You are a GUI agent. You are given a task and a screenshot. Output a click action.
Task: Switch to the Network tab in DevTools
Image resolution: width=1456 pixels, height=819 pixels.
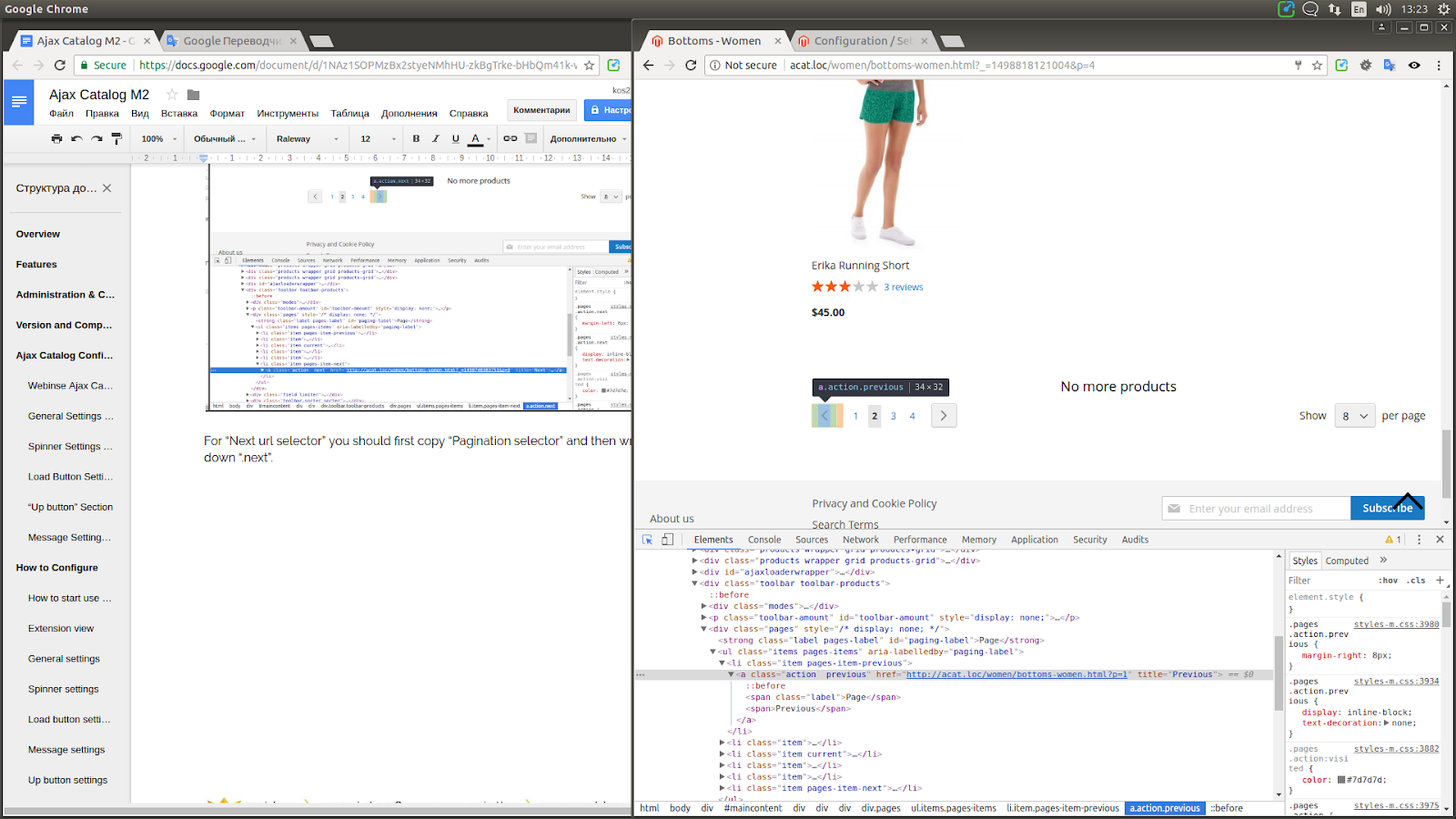[861, 540]
